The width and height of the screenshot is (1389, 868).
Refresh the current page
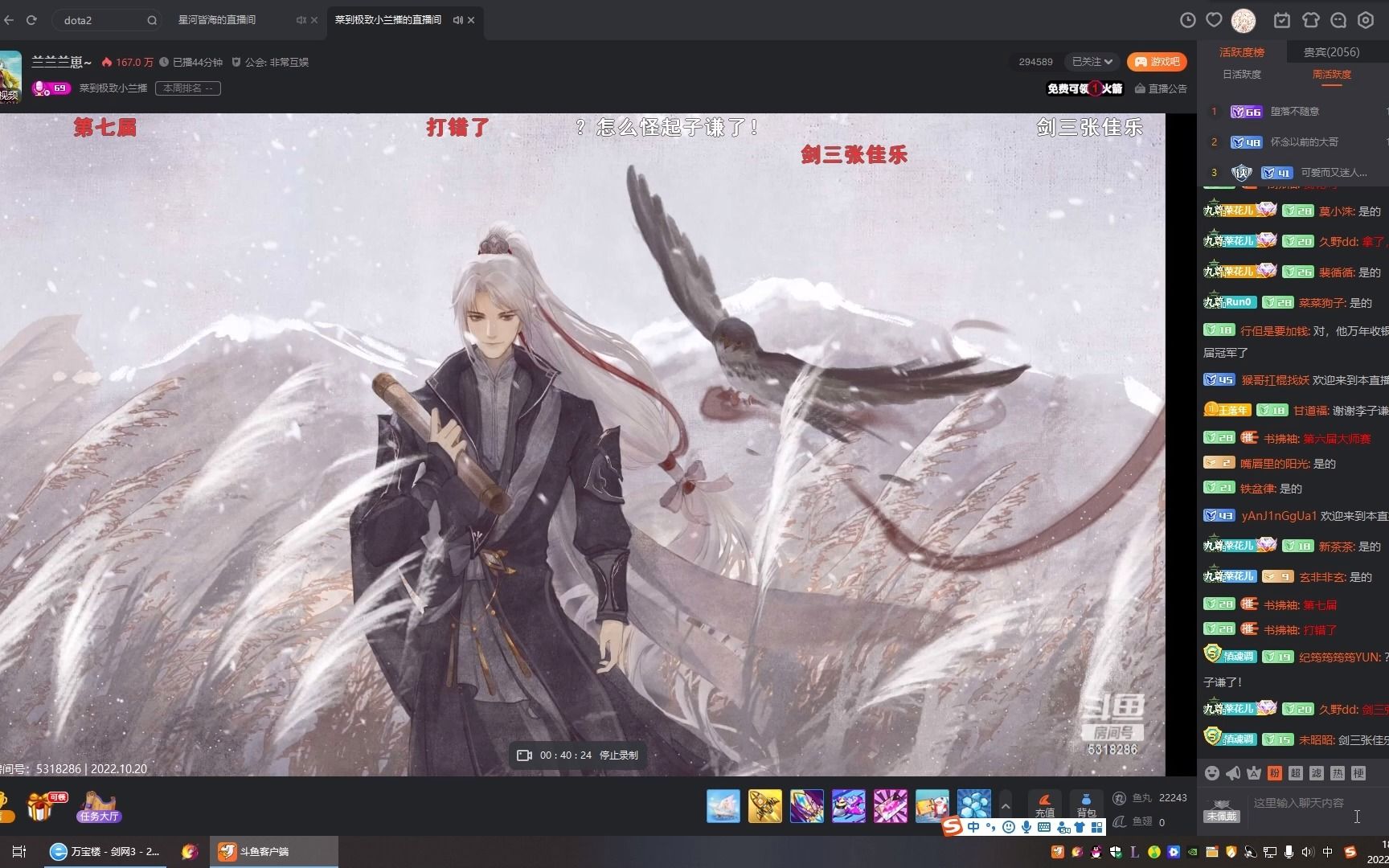[x=32, y=20]
